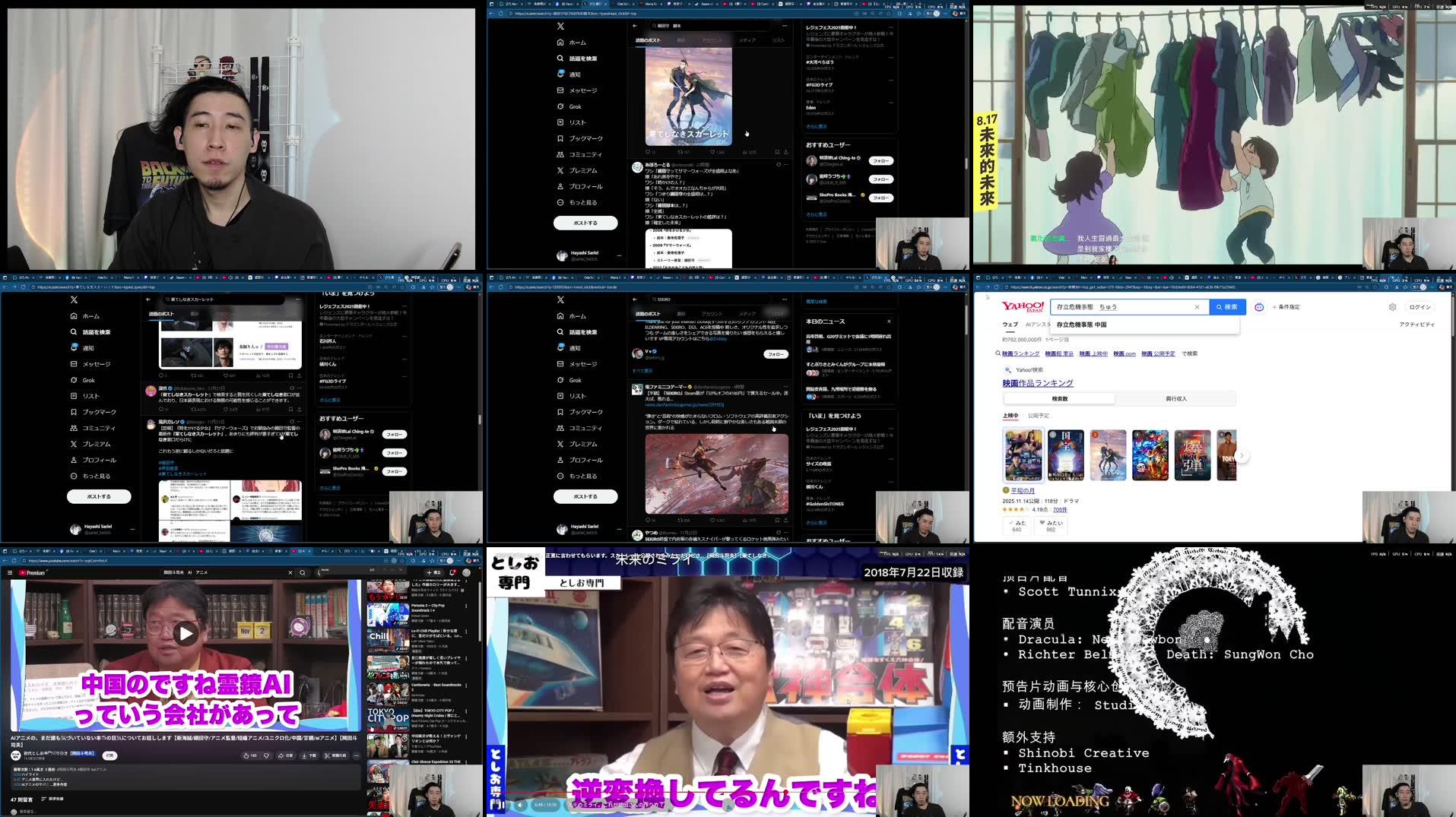The height and width of the screenshot is (817, 1456).
Task: Expand the 条件指定 search conditions on Yahoo
Action: (x=1286, y=307)
